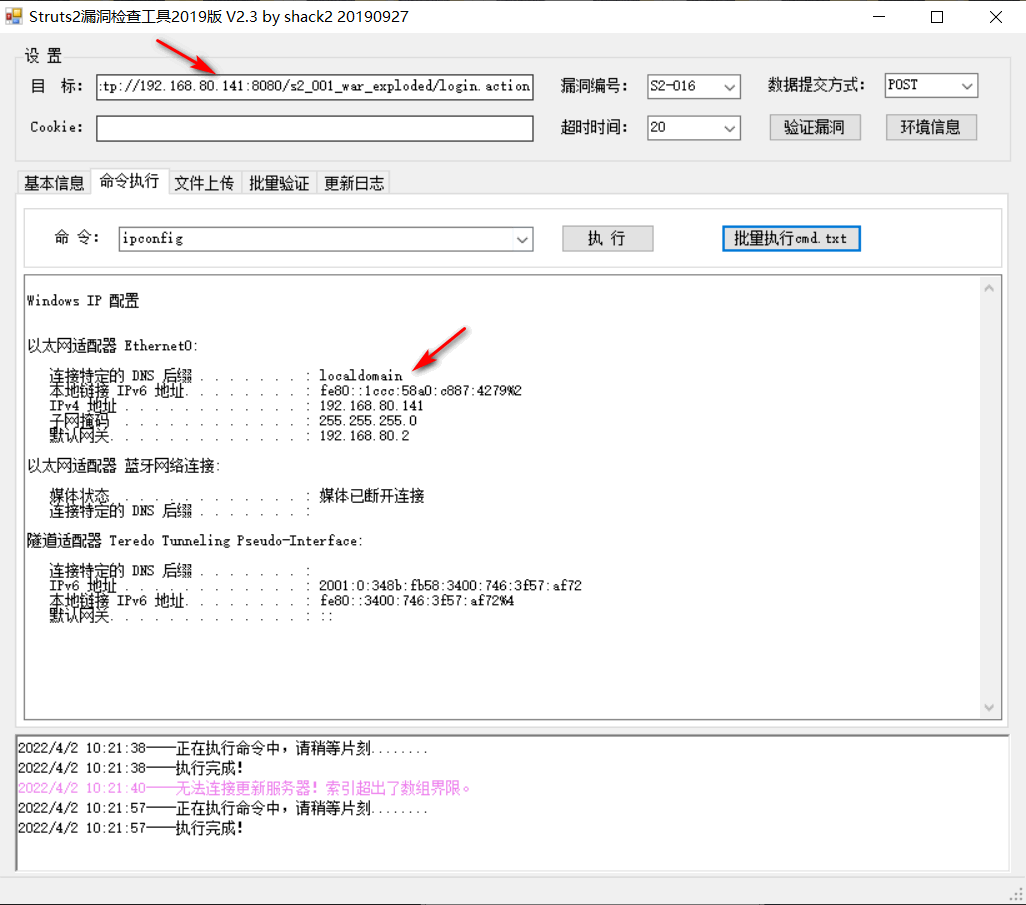Click the default gateway 192.168.80.2 text
This screenshot has height=905, width=1026.
(x=364, y=436)
